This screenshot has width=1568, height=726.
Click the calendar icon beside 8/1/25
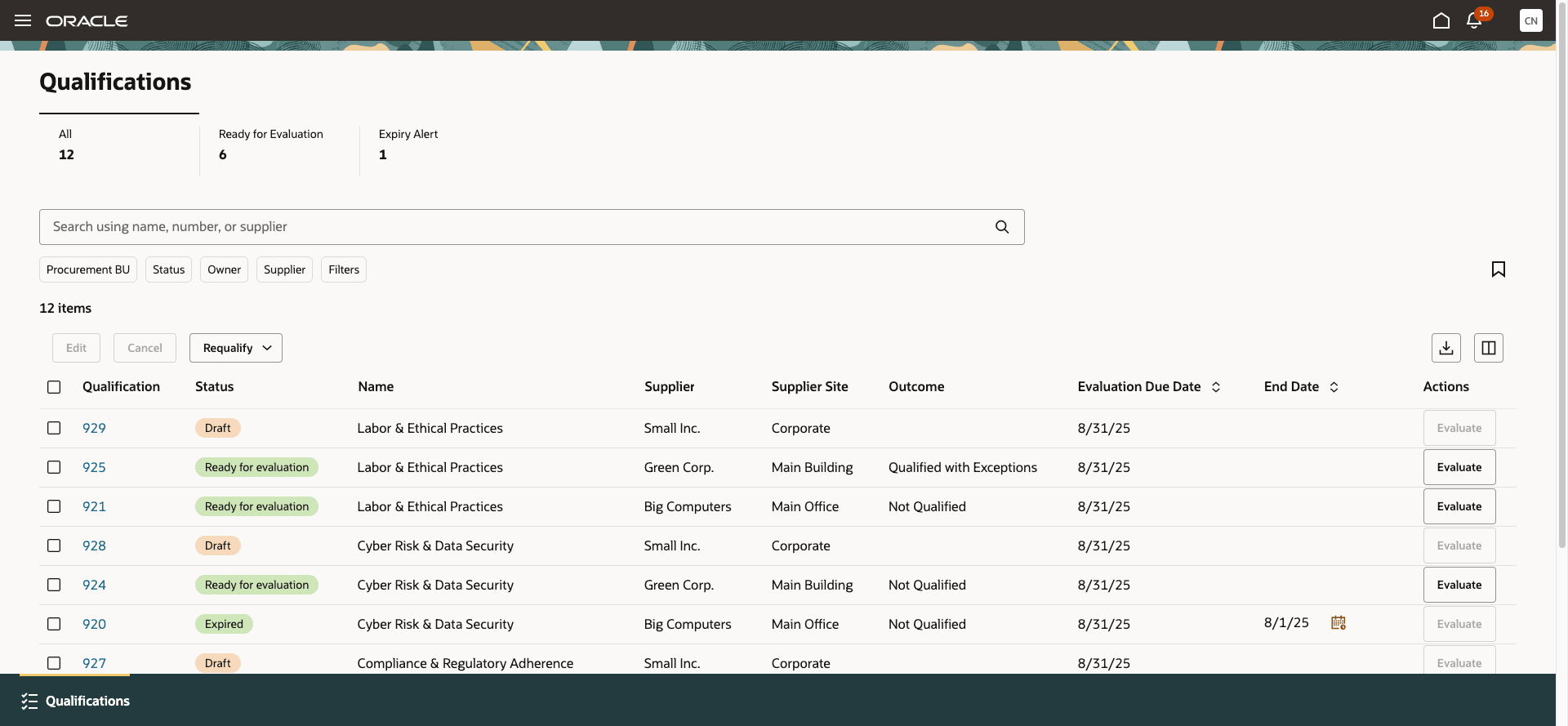[1339, 623]
